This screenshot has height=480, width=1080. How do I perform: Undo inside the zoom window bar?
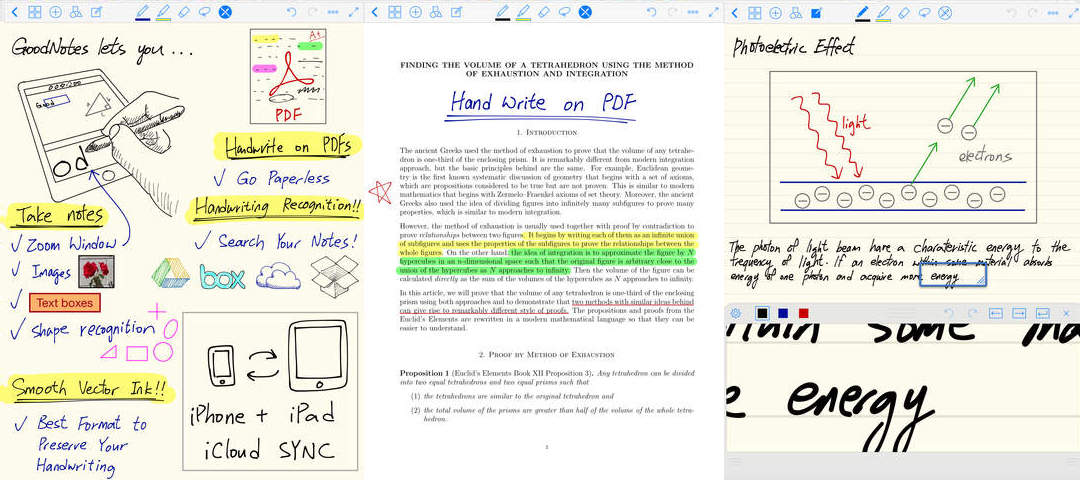pyautogui.click(x=949, y=313)
